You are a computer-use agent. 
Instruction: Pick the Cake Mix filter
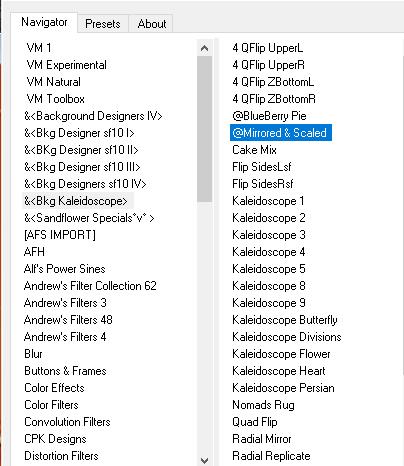point(254,150)
